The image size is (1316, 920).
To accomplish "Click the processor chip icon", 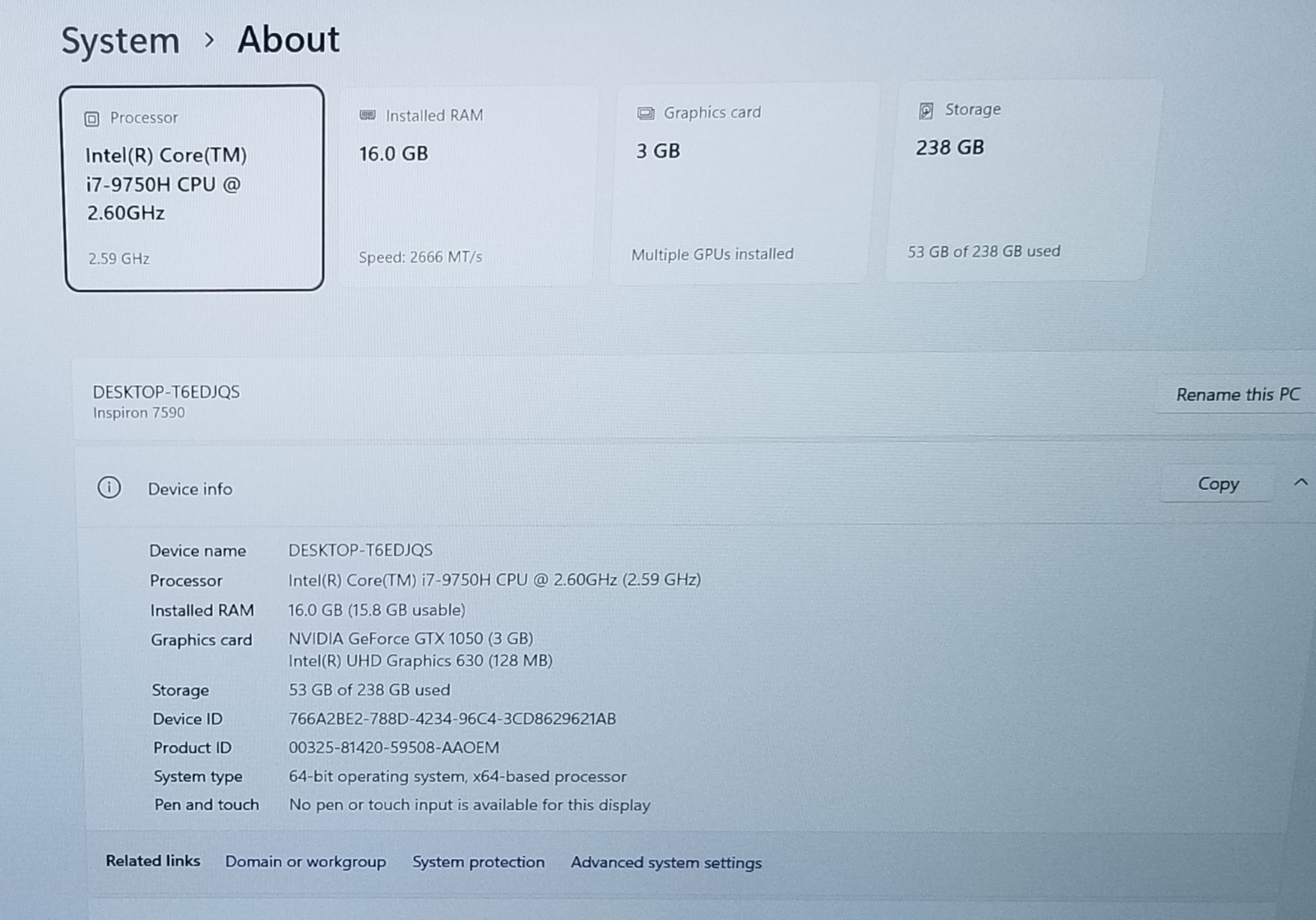I will [x=92, y=119].
